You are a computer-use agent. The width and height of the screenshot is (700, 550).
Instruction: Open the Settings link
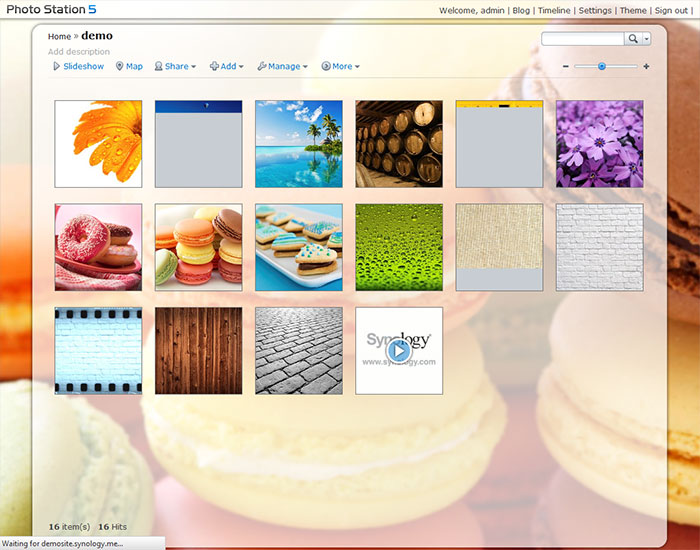click(x=595, y=11)
